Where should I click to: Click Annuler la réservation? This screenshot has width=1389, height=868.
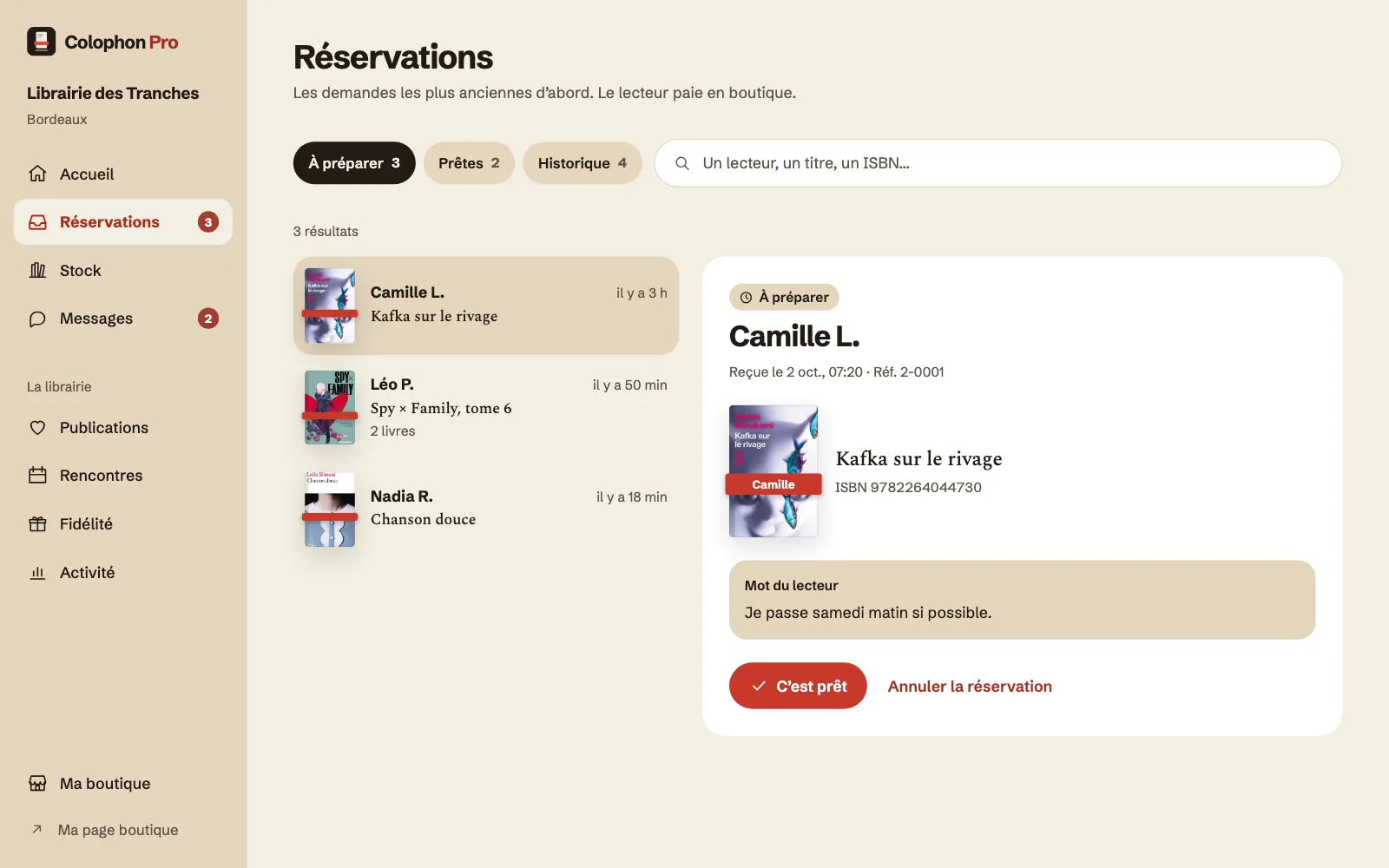click(x=970, y=687)
